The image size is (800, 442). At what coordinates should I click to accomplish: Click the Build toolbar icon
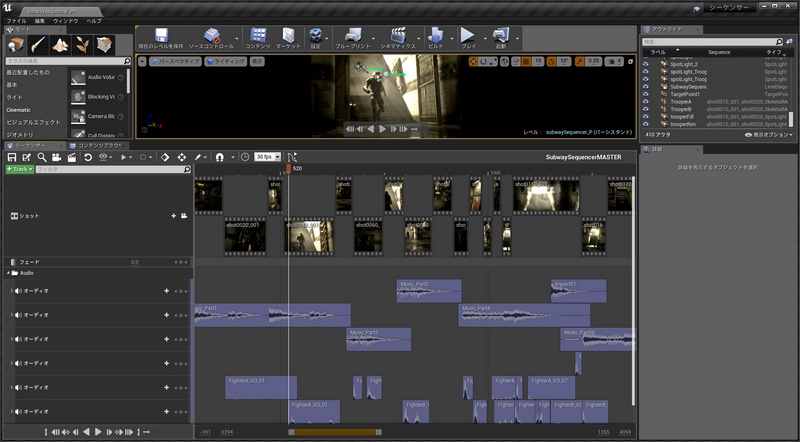(x=436, y=38)
